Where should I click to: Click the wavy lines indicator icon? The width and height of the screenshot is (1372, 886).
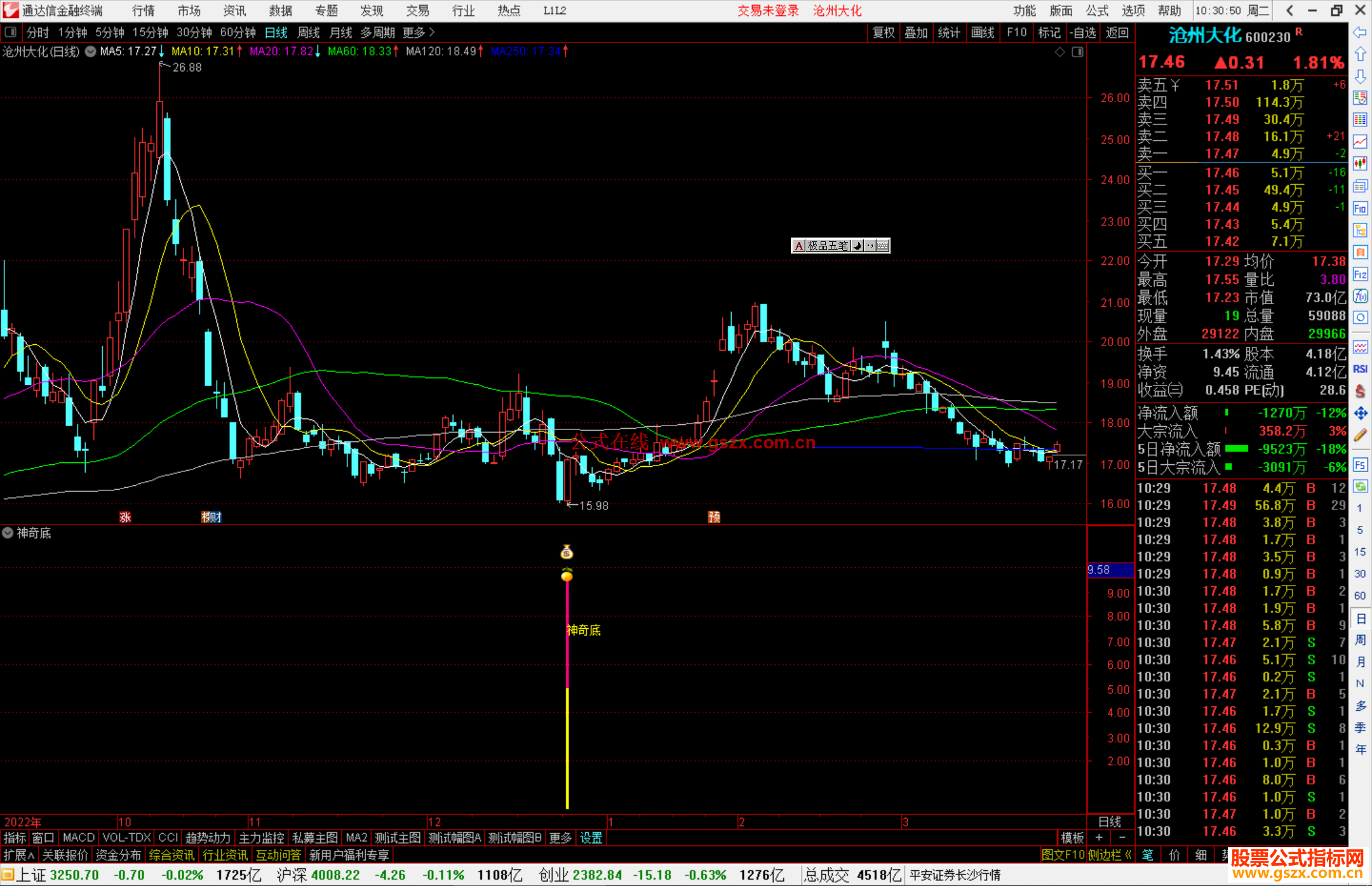coord(1360,347)
